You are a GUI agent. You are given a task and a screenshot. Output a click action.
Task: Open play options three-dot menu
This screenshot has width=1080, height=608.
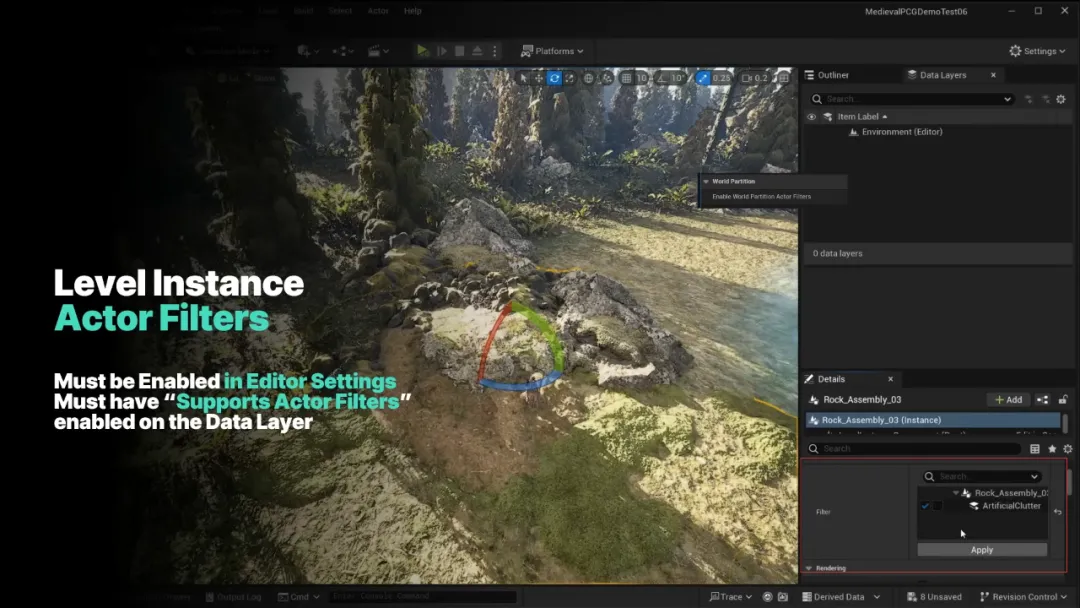coord(495,51)
